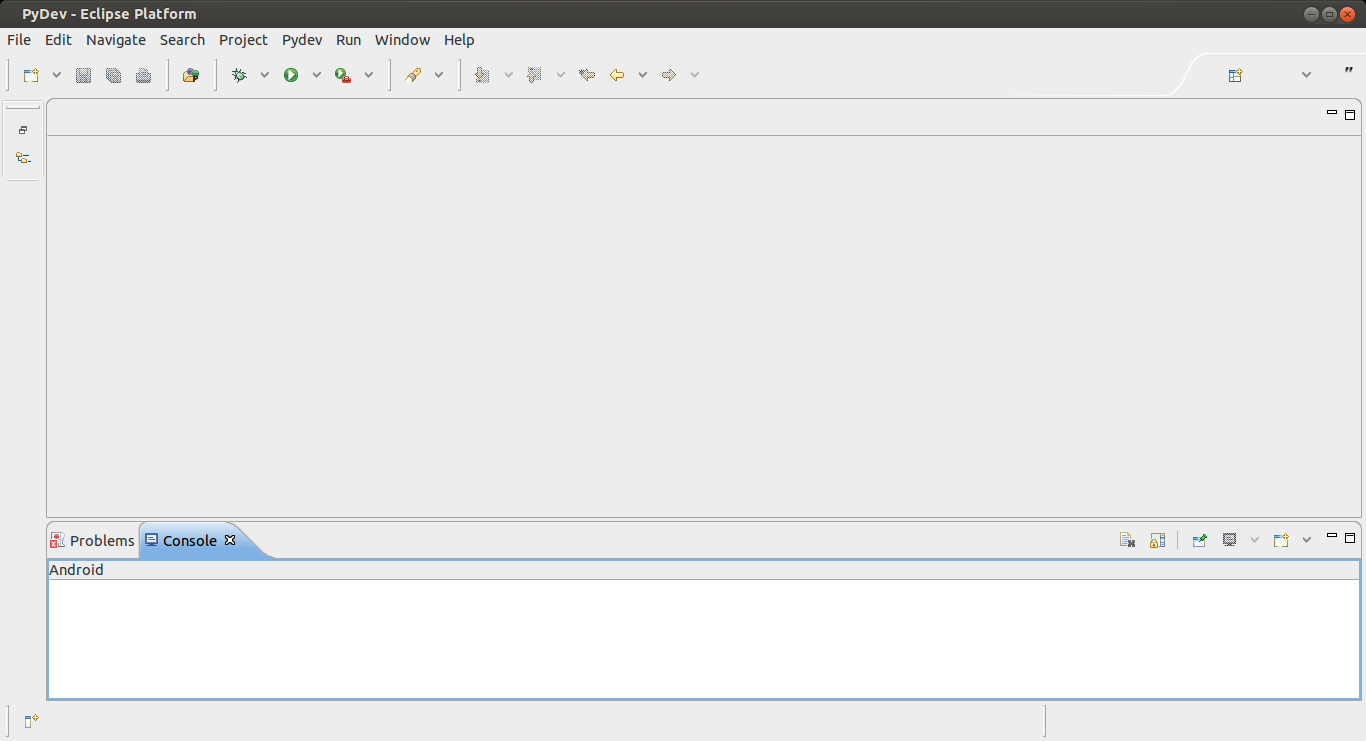Viewport: 1366px width, 741px height.
Task: Click the Search flashlight icon
Action: tap(413, 75)
